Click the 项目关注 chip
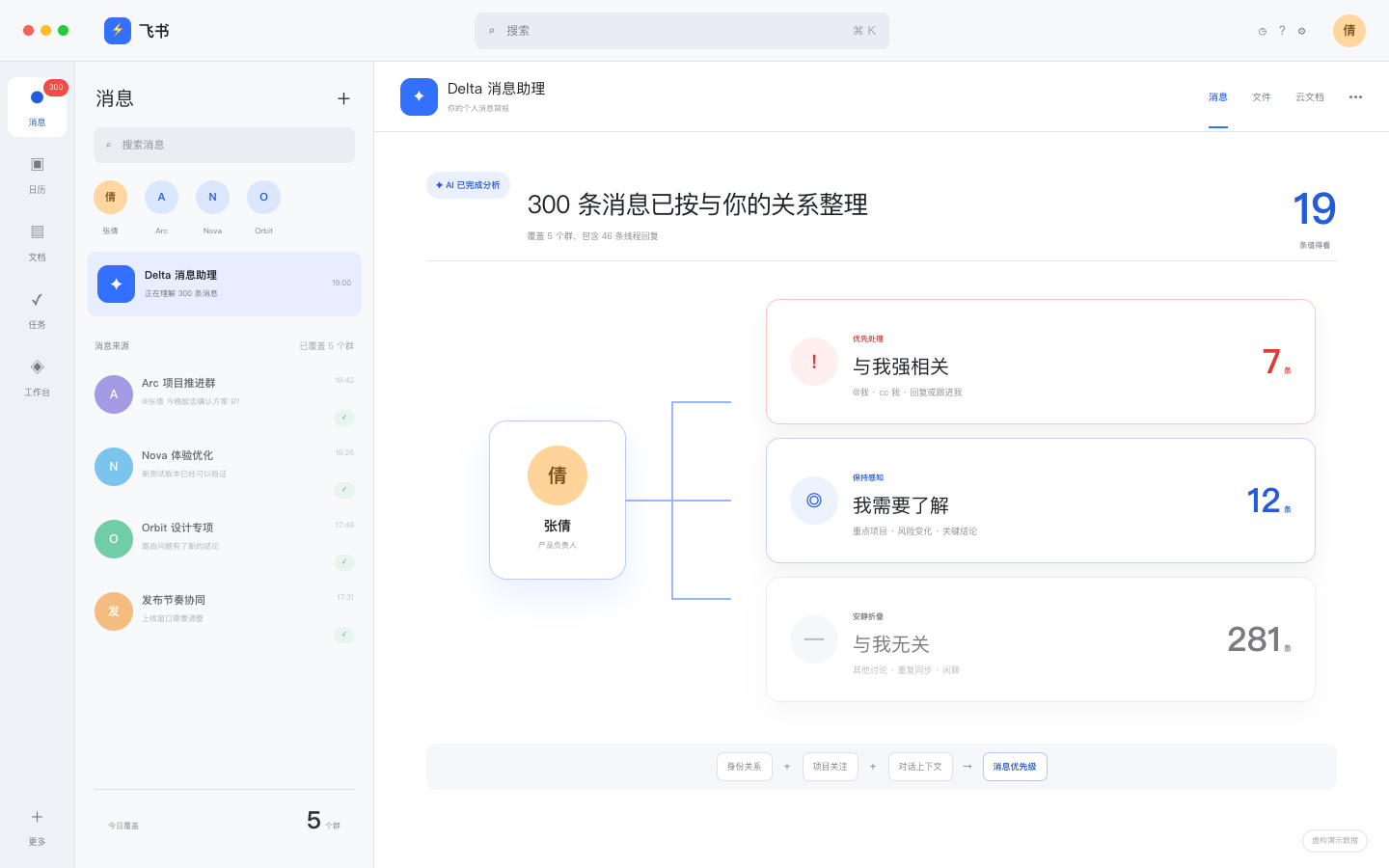This screenshot has width=1389, height=868. point(831,767)
